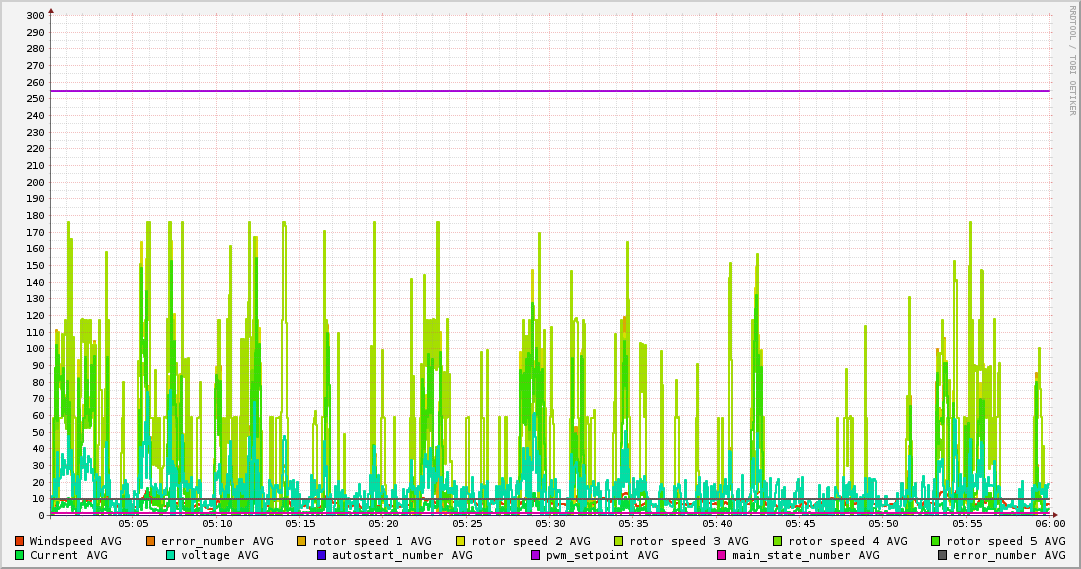Click the purple pwm_setpoint AVG swatch

coord(535,555)
